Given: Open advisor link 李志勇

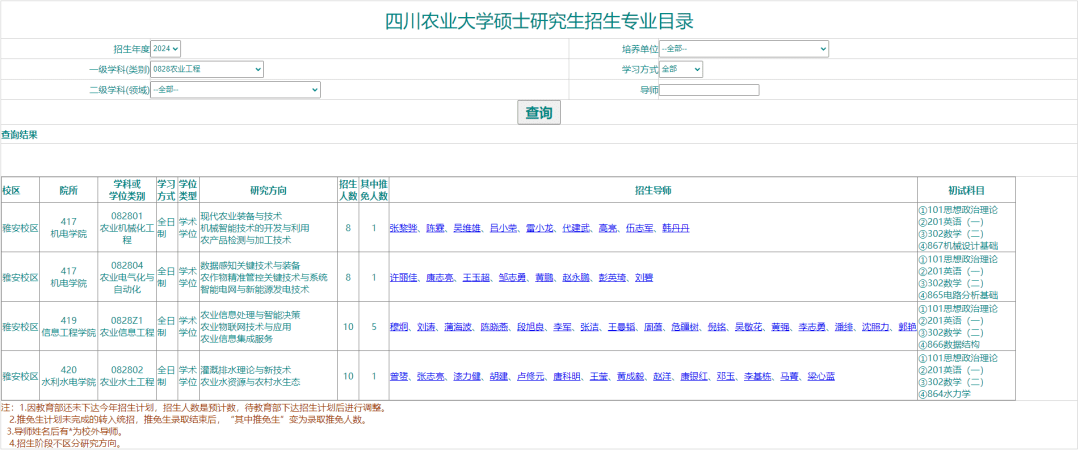Looking at the screenshot, I should click(x=812, y=327).
